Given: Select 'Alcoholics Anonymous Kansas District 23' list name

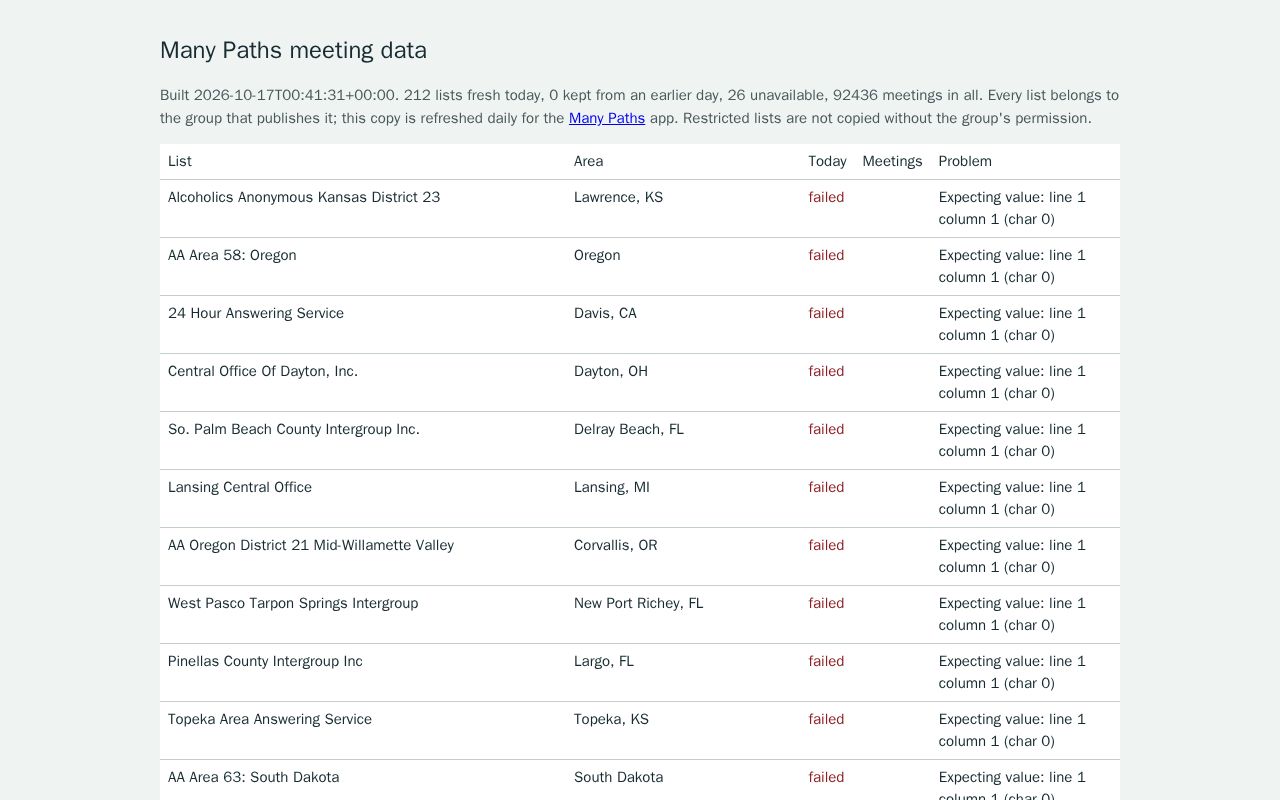Looking at the screenshot, I should point(304,197).
